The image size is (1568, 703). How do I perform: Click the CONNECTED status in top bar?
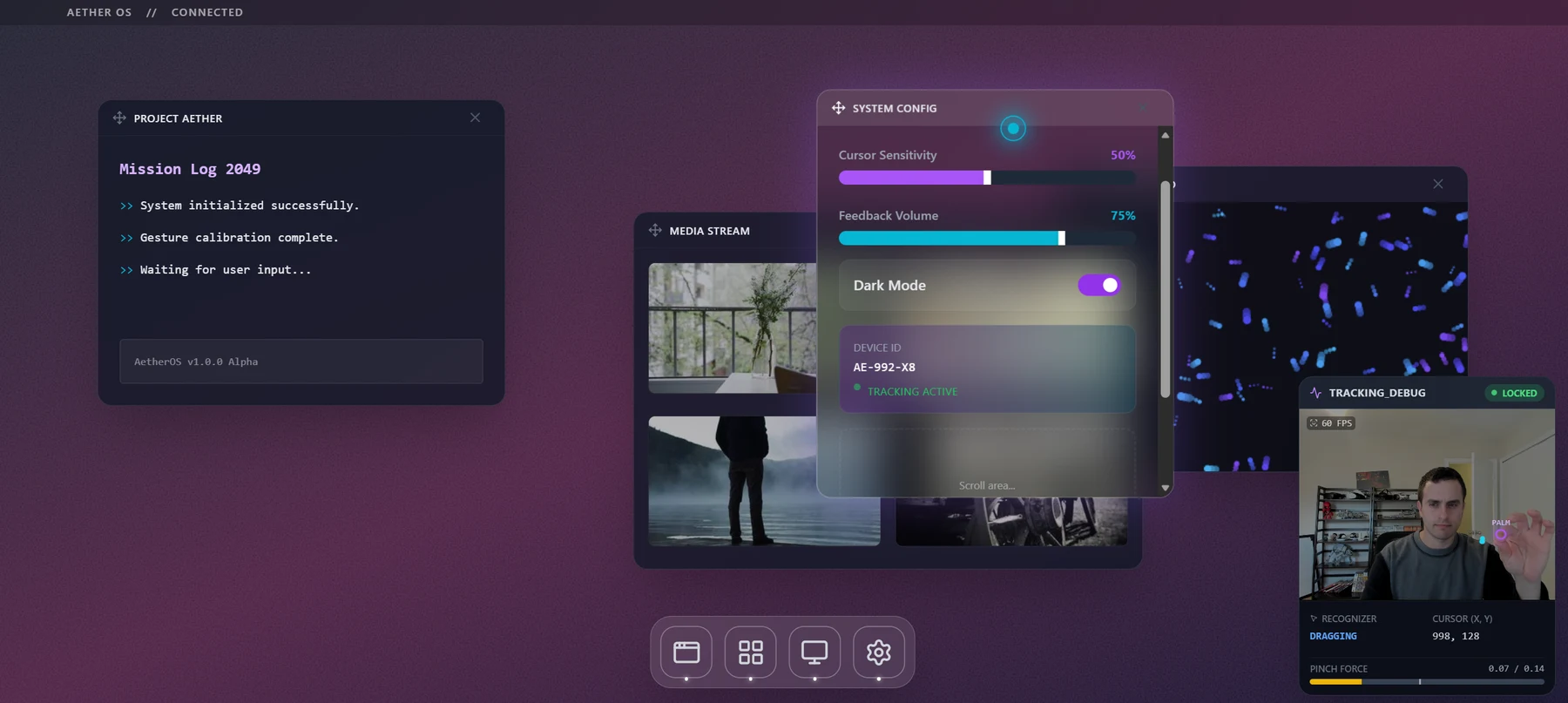tap(207, 12)
